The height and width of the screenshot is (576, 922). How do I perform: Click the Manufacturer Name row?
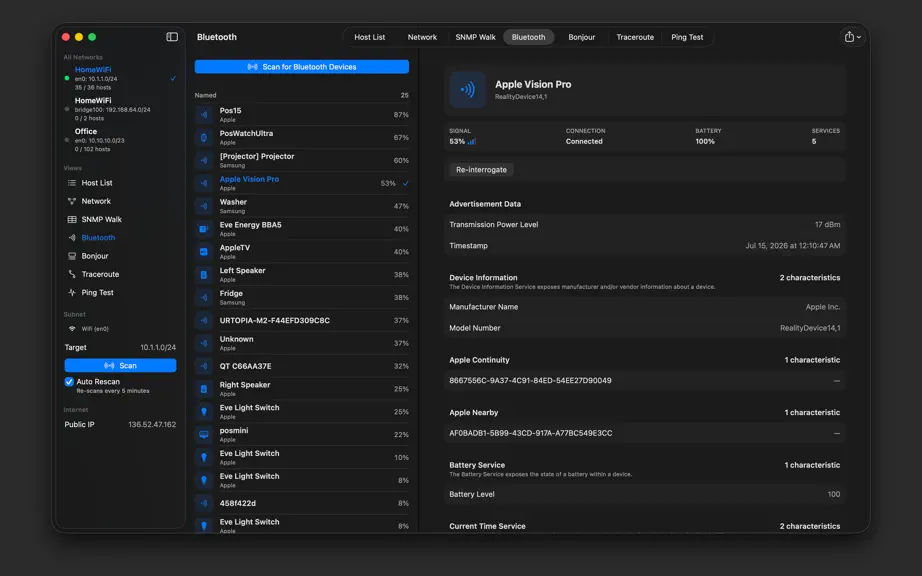644,307
